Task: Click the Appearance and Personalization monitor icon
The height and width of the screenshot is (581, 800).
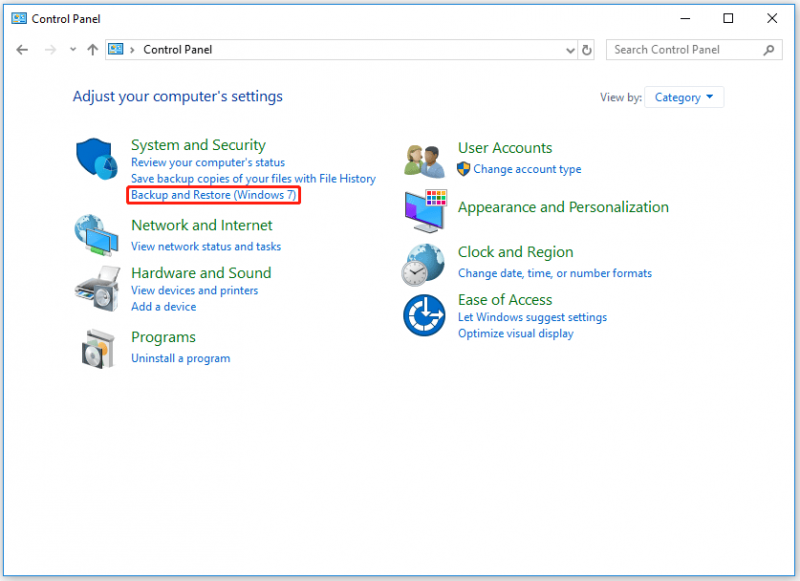Action: (x=426, y=211)
